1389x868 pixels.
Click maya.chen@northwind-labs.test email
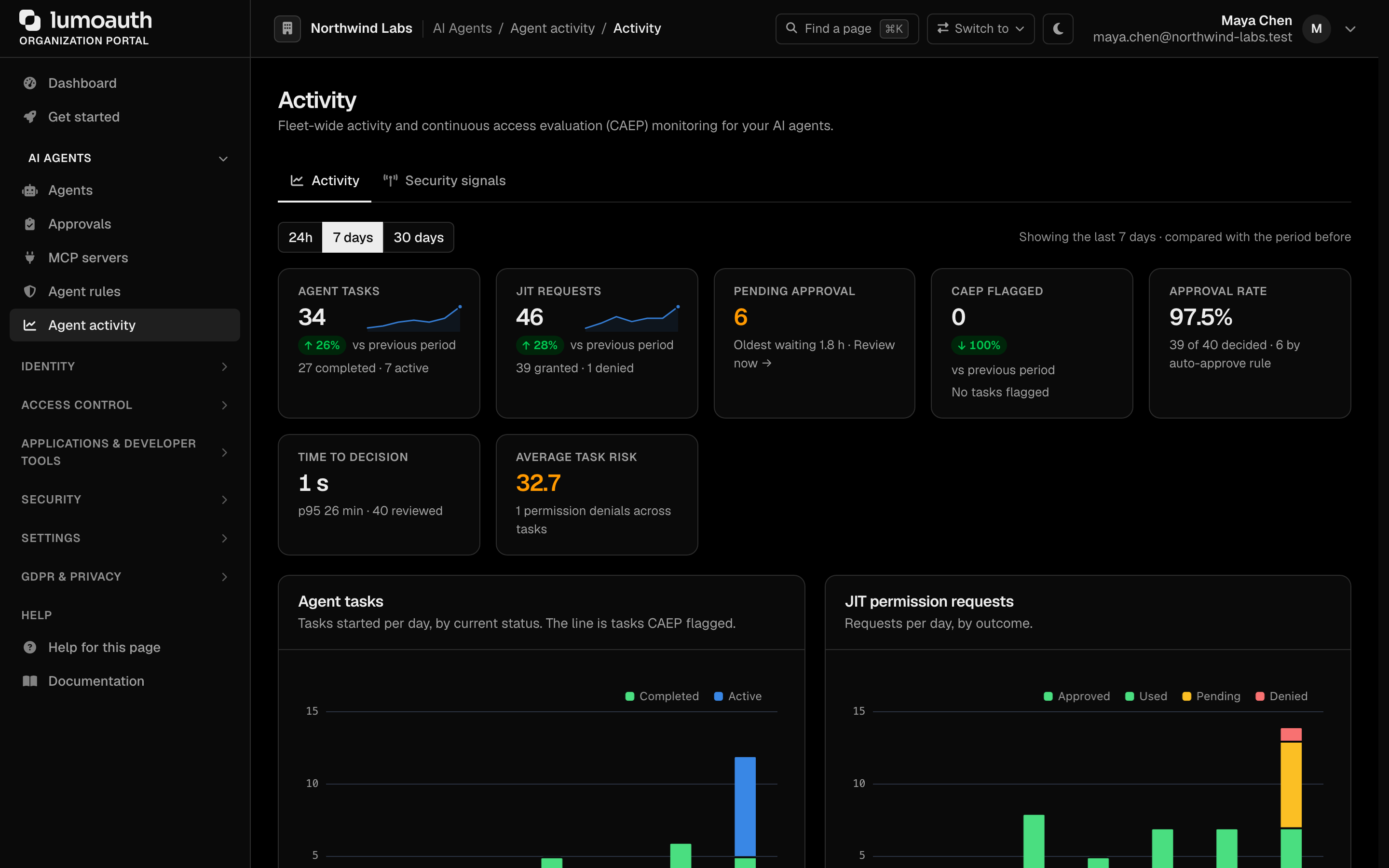pos(1192,37)
